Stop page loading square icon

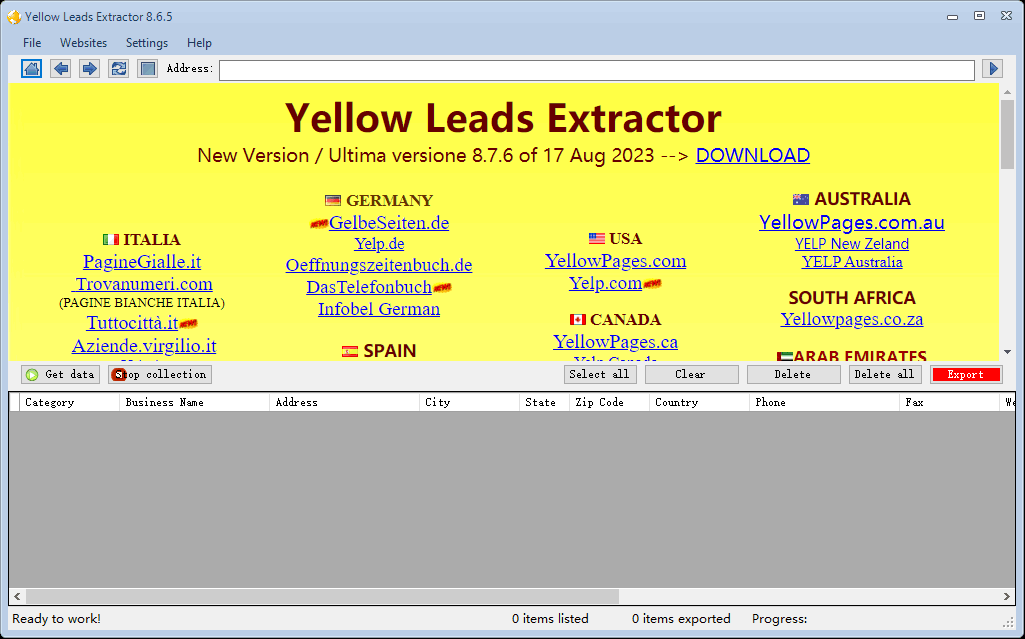coord(148,69)
